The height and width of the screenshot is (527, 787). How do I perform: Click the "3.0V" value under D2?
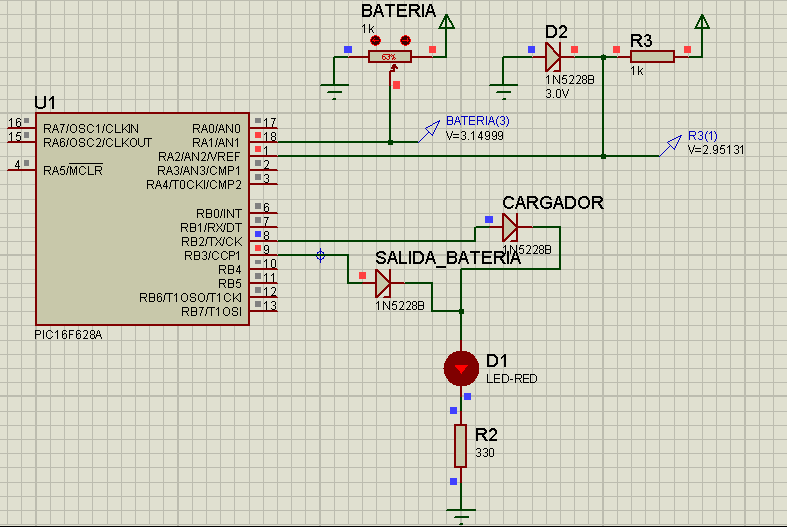click(x=557, y=93)
